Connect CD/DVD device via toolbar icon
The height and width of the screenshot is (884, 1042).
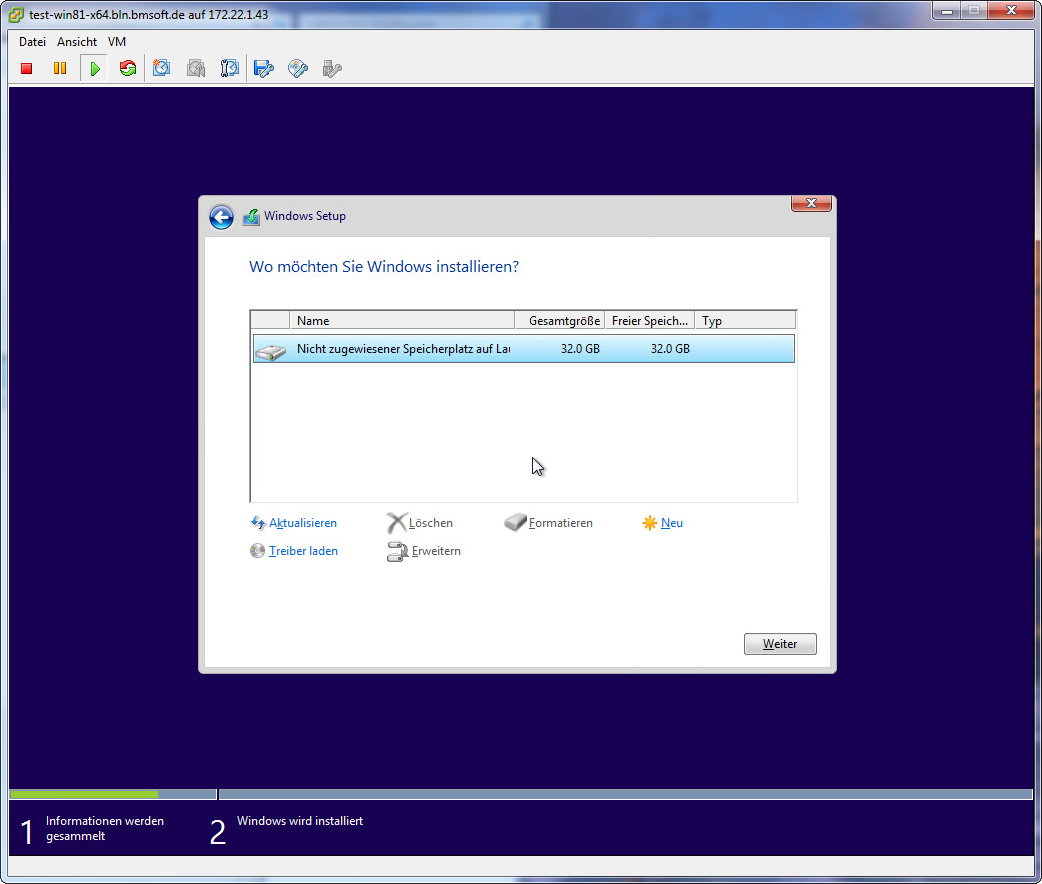coord(298,68)
